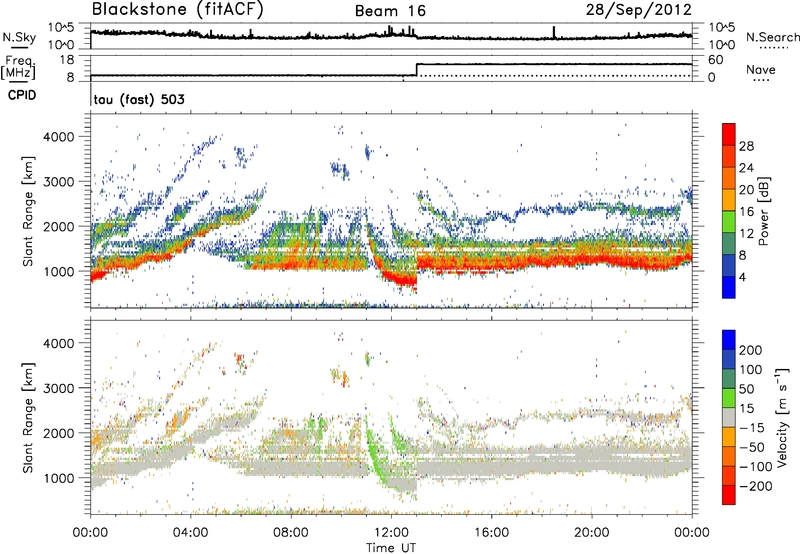Click the 'N.Search' legend label
800x554 pixels.
(x=772, y=37)
